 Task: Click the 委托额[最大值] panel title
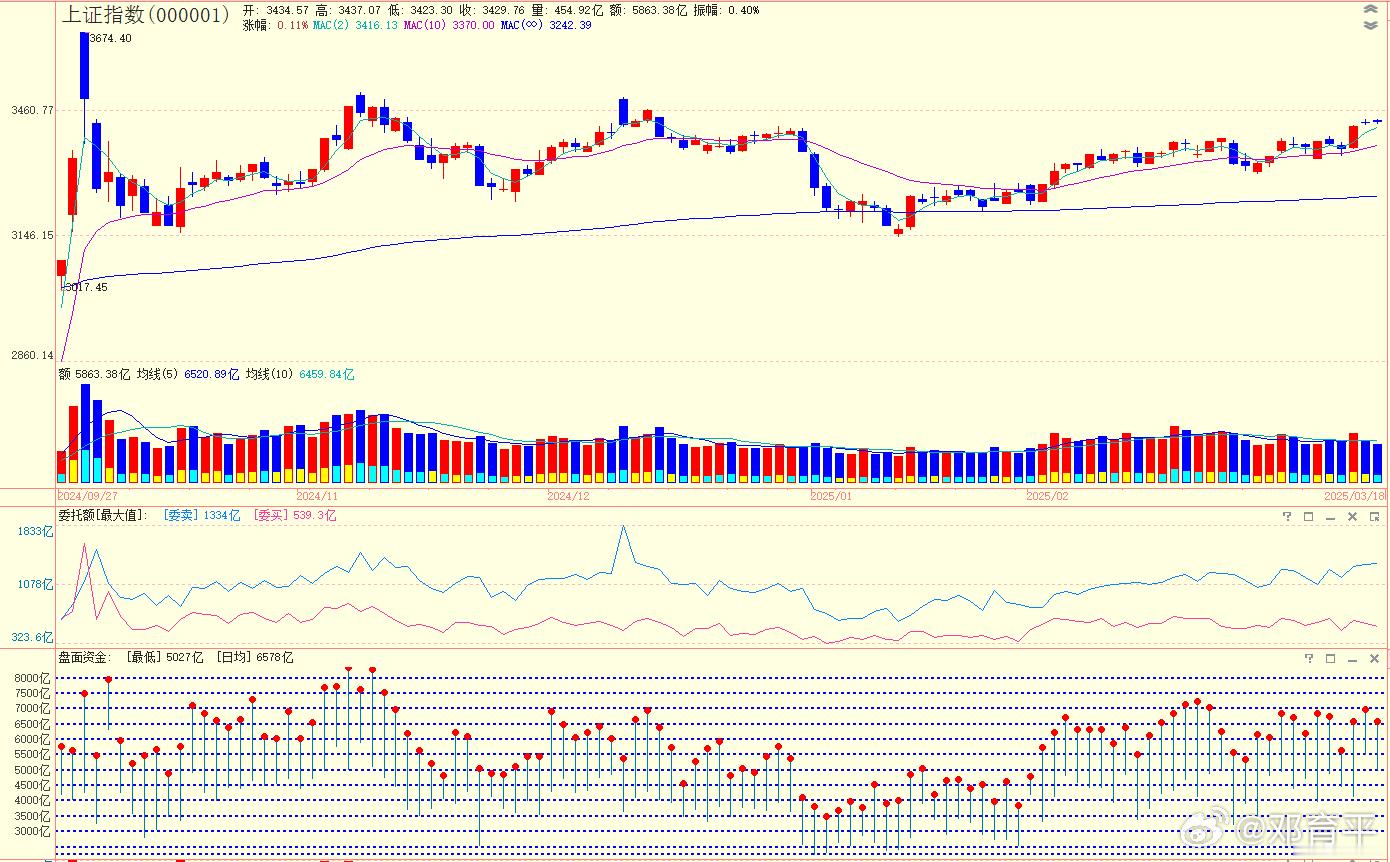pos(102,516)
